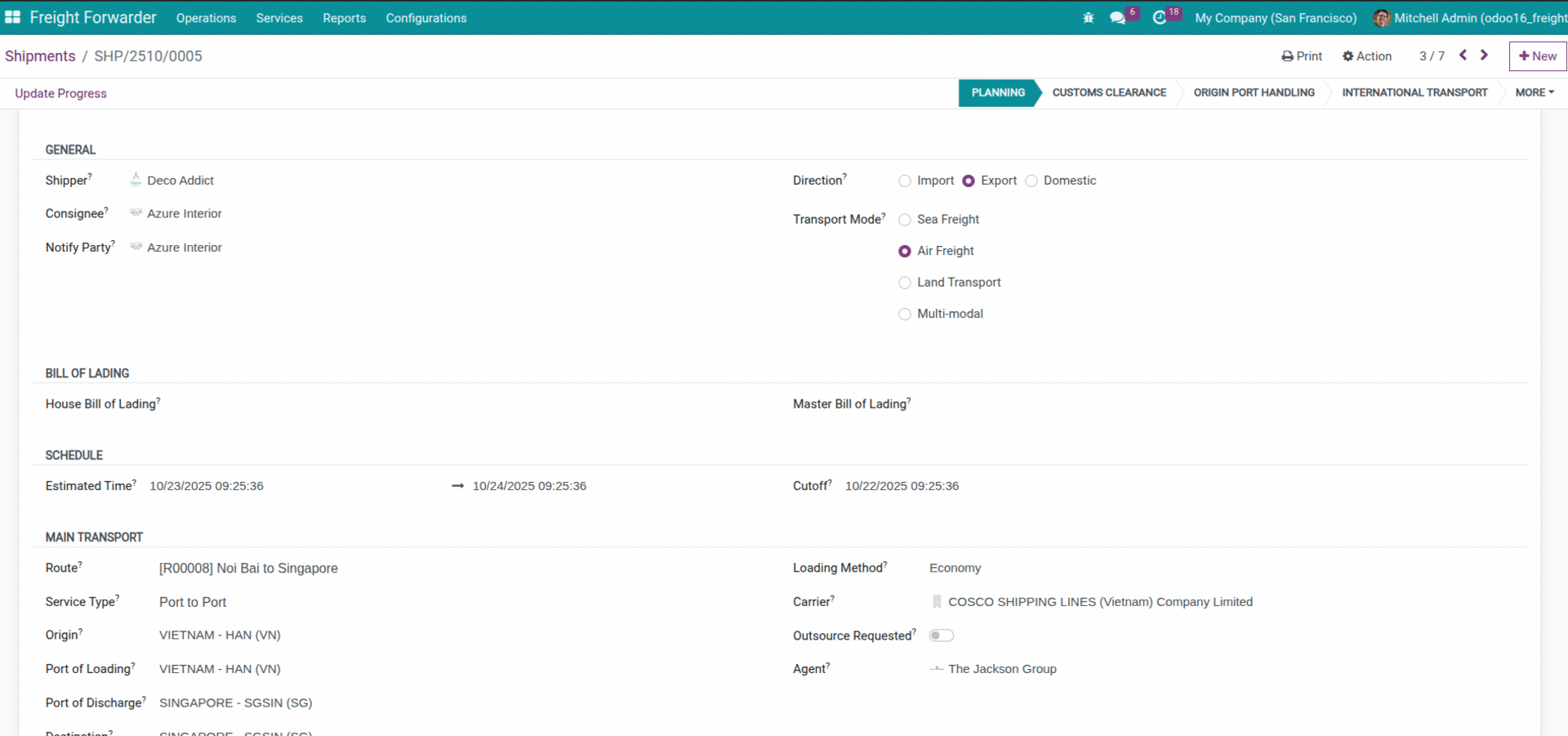Viewport: 1568px width, 736px height.
Task: Open the debug bug icon
Action: pyautogui.click(x=1088, y=17)
